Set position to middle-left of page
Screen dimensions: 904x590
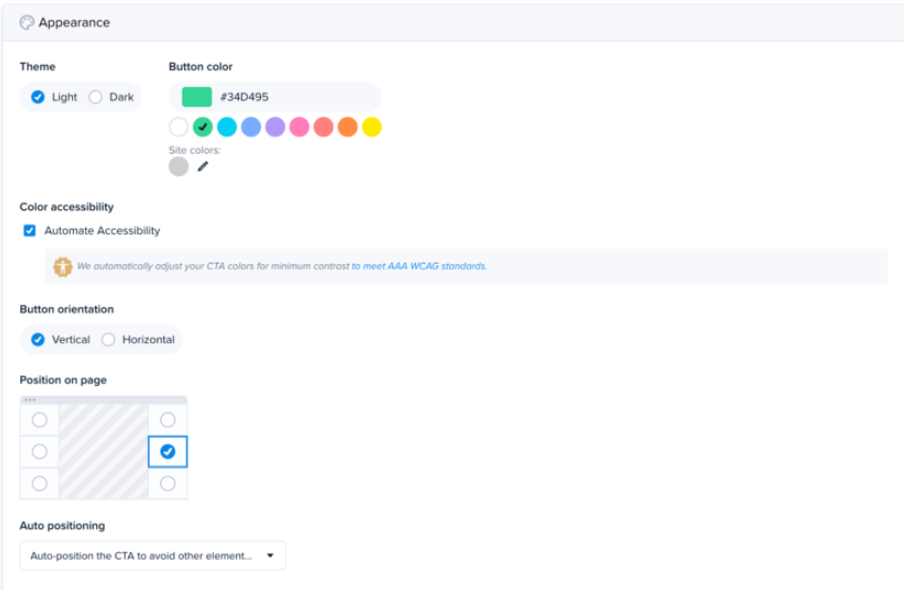(x=39, y=452)
